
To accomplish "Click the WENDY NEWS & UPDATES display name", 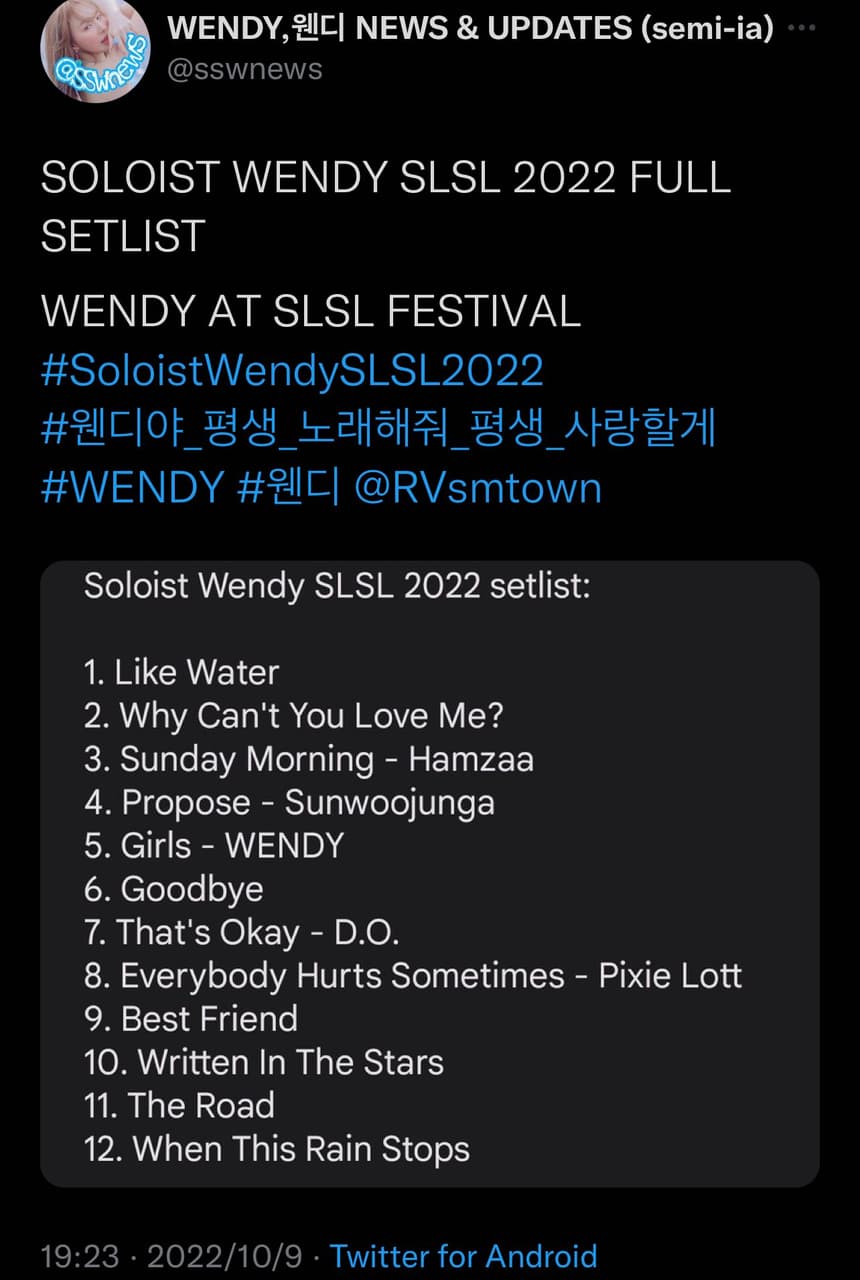I will [470, 29].
